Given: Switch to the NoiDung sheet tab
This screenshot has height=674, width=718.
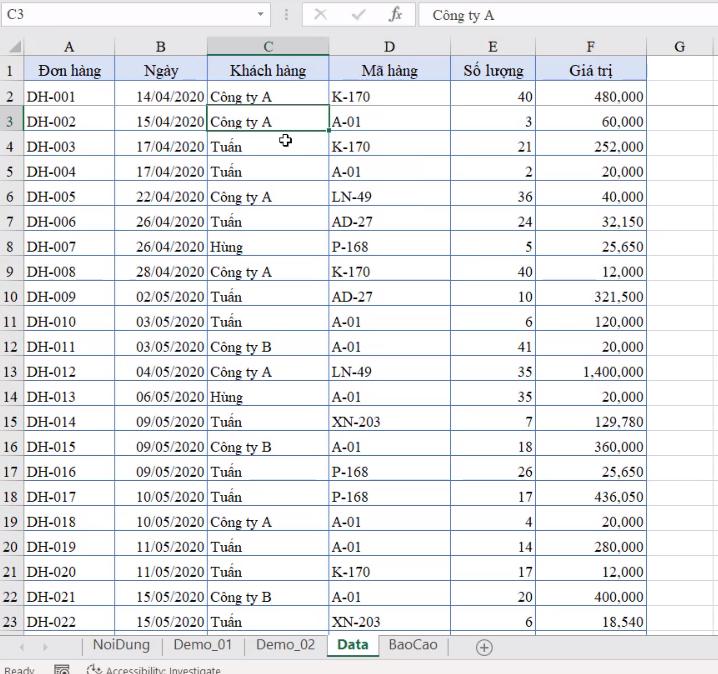Looking at the screenshot, I should click(121, 645).
